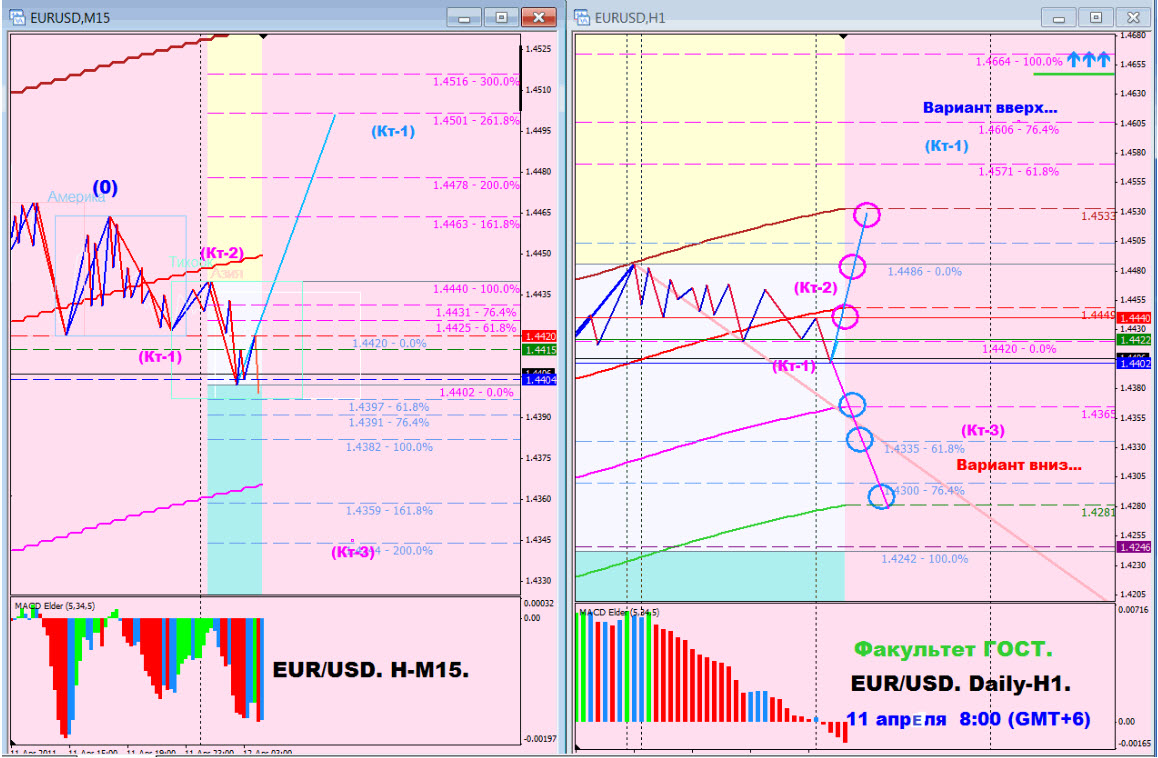Select the "Факультет ГОСТ." caption
Screen dimensions: 1158x758
[x=953, y=649]
